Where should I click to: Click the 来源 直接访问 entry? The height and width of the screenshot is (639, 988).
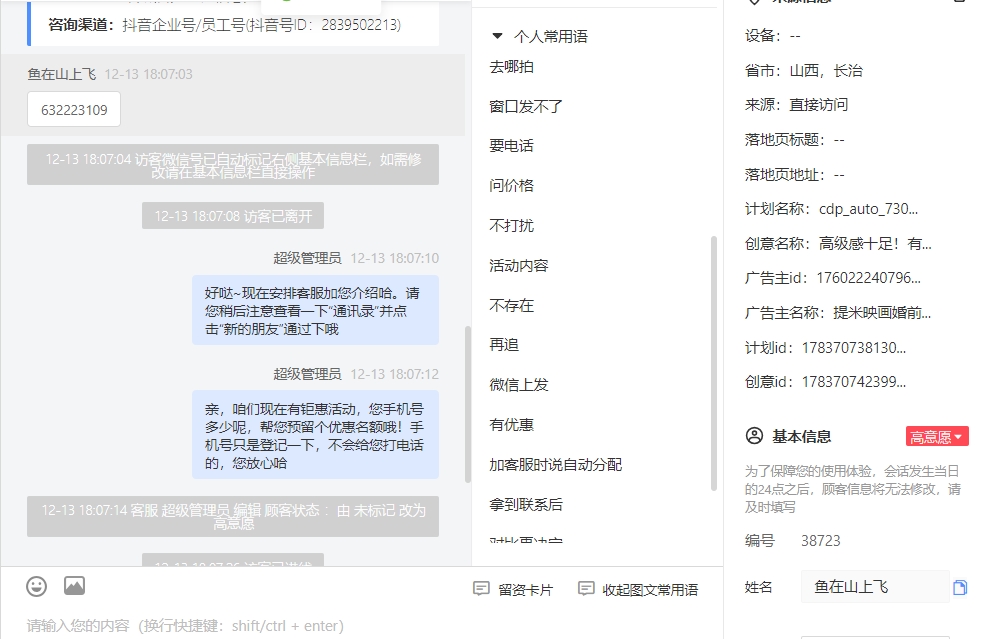pos(796,105)
